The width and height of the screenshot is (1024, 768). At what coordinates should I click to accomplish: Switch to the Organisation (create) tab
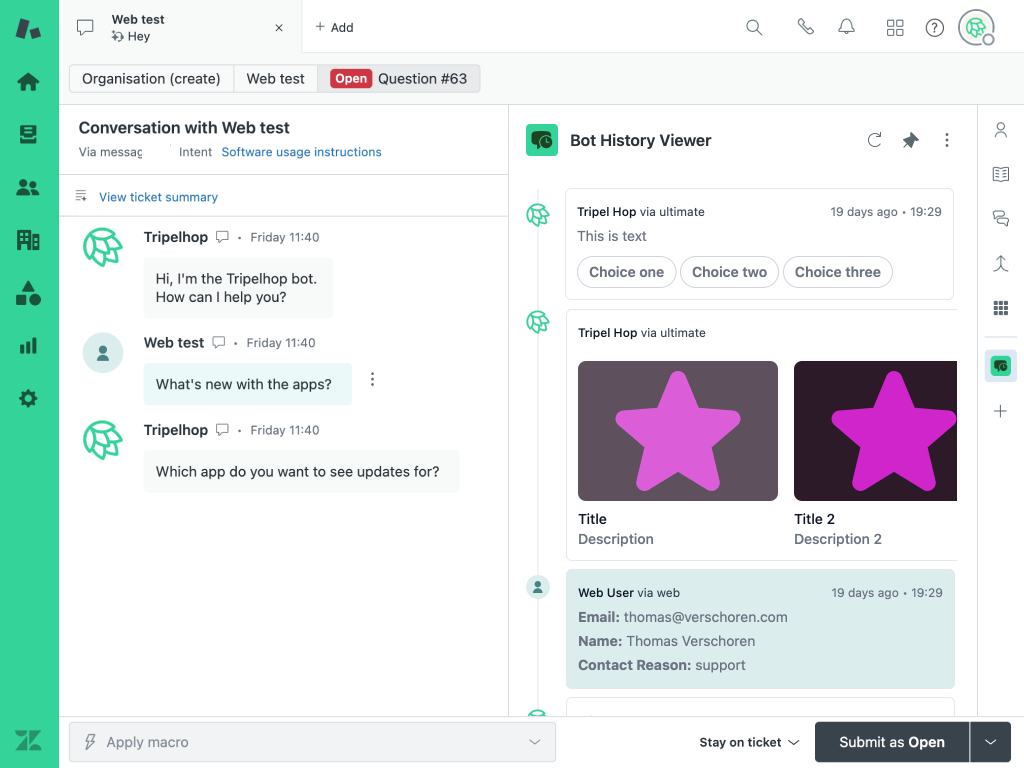pyautogui.click(x=151, y=79)
